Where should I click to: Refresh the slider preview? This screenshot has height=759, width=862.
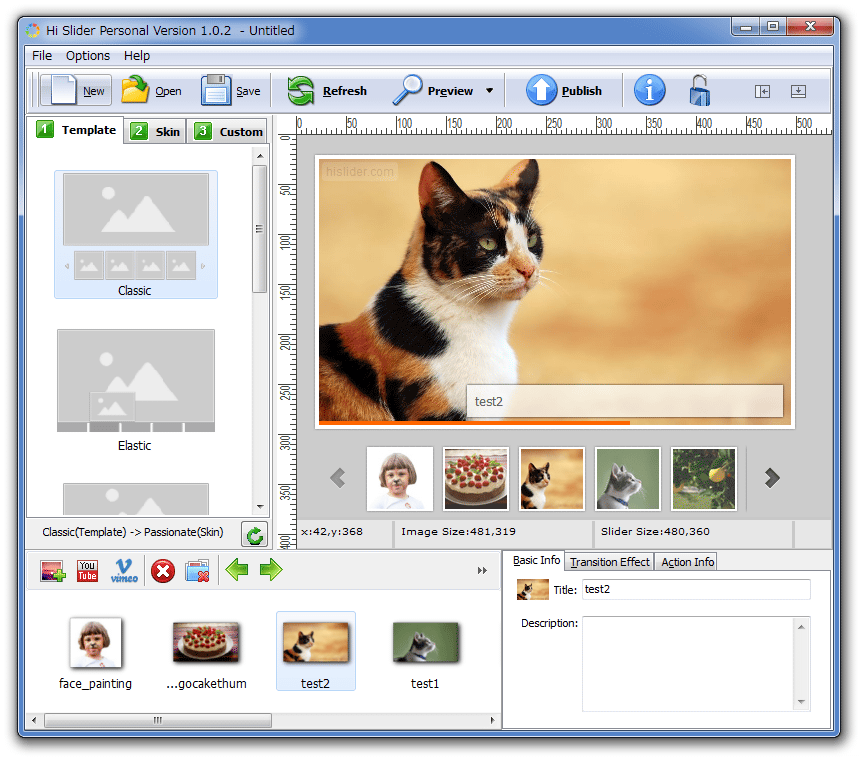pyautogui.click(x=328, y=91)
